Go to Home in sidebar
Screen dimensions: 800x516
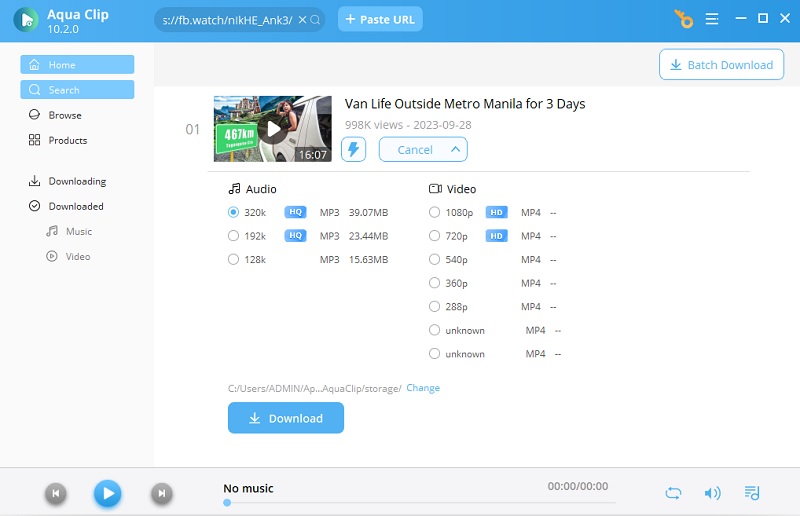tap(77, 65)
